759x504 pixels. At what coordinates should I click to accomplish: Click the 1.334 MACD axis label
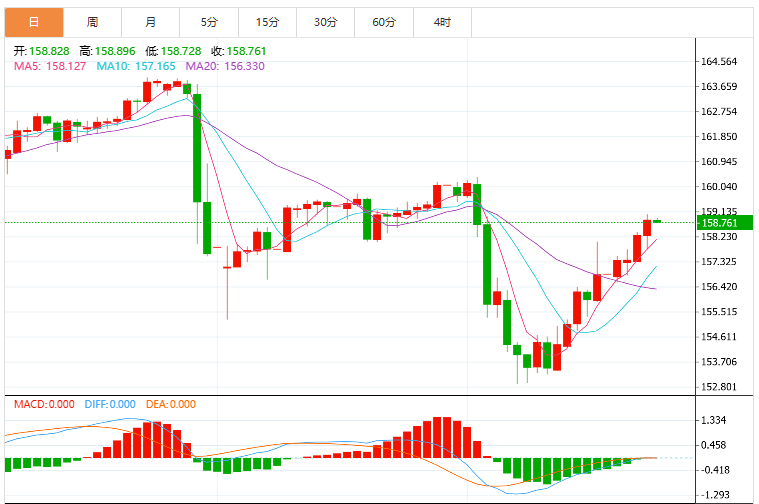click(713, 420)
